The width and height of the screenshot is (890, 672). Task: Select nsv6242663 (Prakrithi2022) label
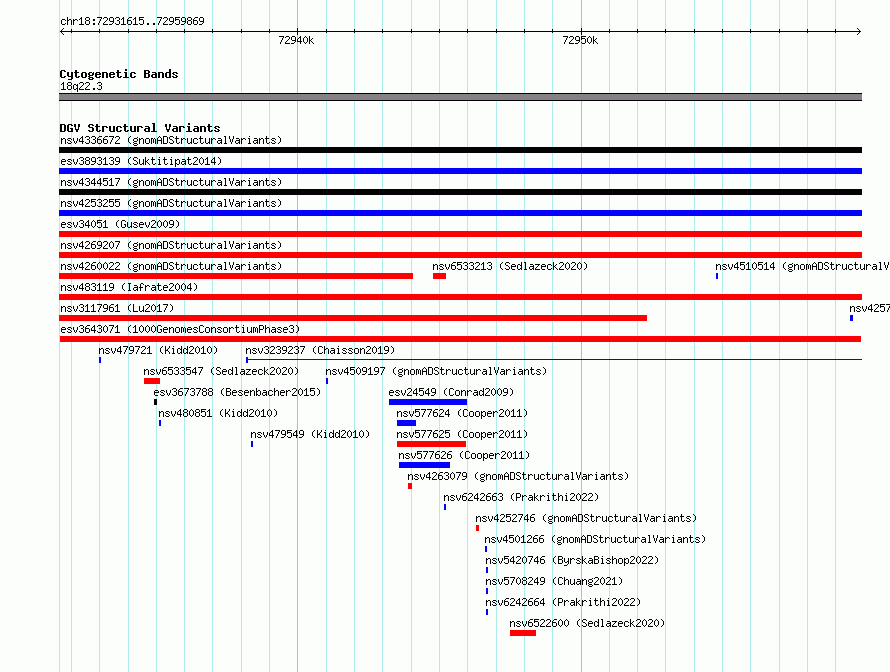521,497
